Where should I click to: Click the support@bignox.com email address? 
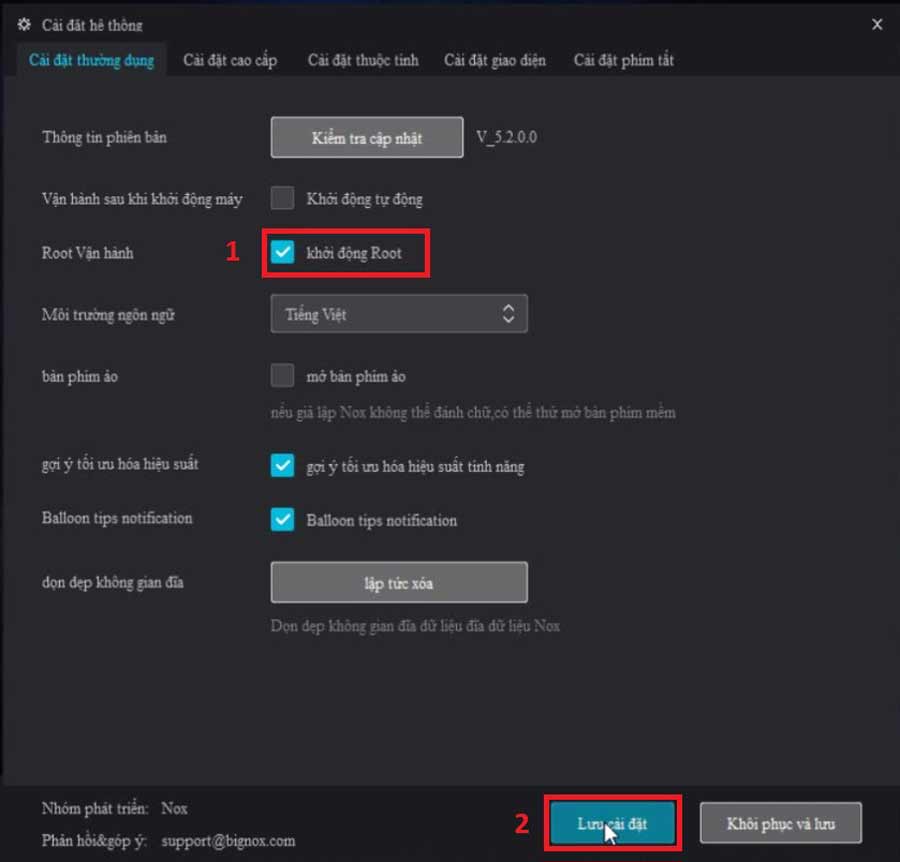tap(228, 841)
